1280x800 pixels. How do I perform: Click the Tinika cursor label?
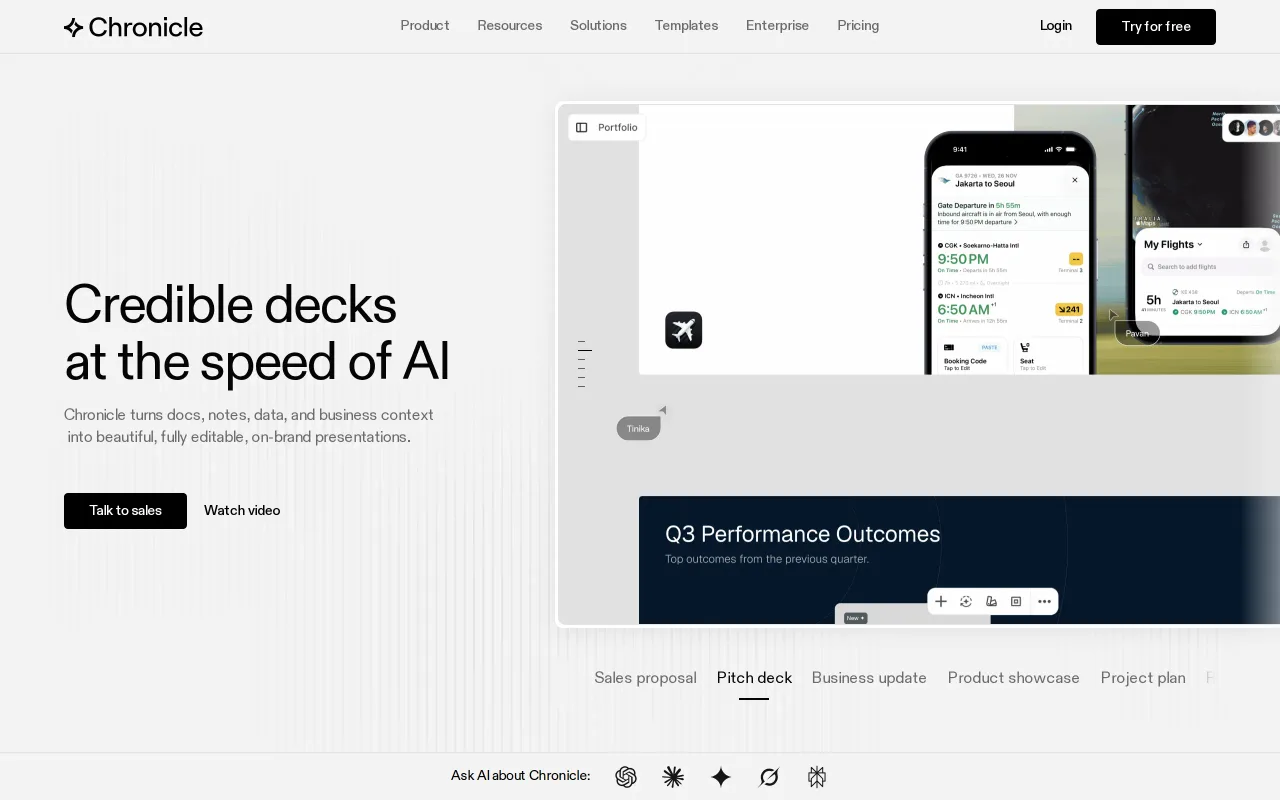click(x=638, y=429)
